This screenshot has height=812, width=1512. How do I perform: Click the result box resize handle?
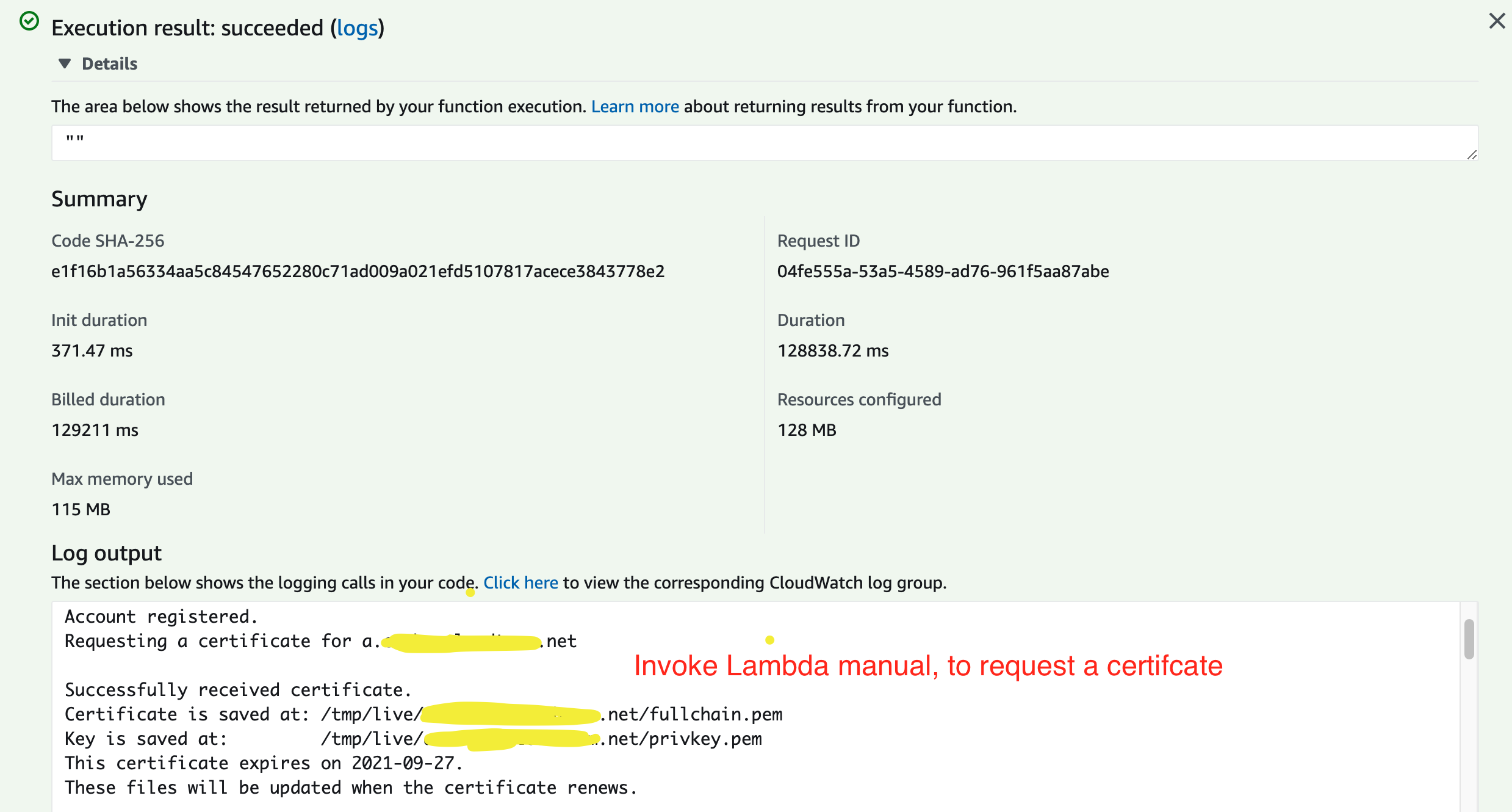click(x=1472, y=155)
